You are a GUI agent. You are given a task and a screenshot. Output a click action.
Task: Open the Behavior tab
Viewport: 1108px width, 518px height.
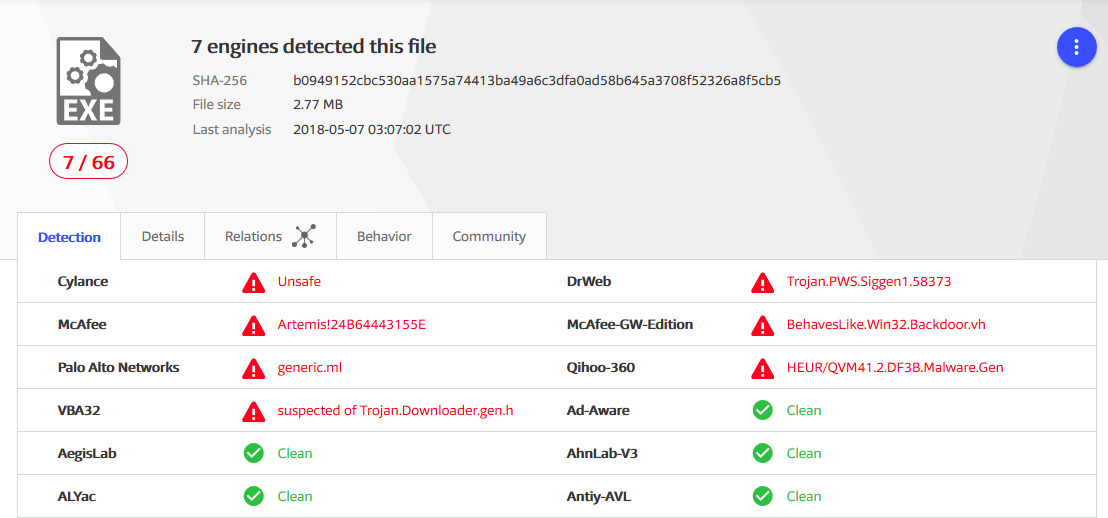(x=384, y=236)
